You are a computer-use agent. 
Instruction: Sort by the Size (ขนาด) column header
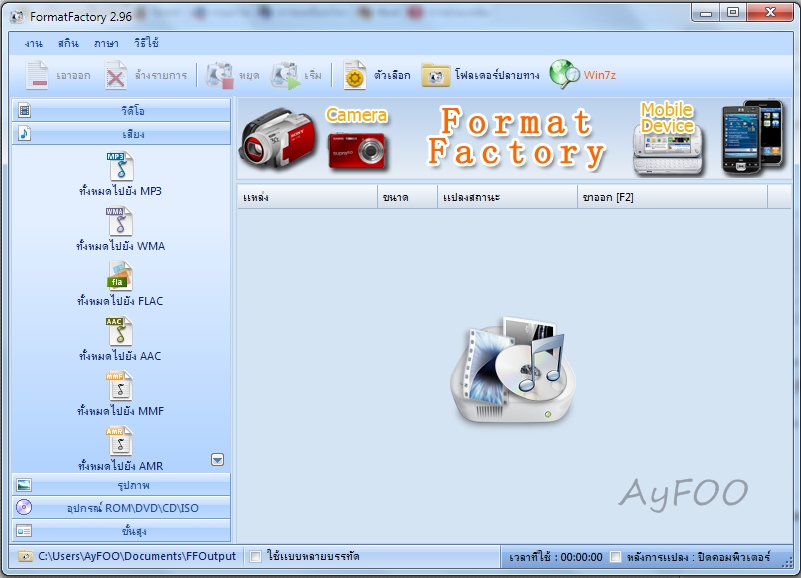click(x=407, y=197)
